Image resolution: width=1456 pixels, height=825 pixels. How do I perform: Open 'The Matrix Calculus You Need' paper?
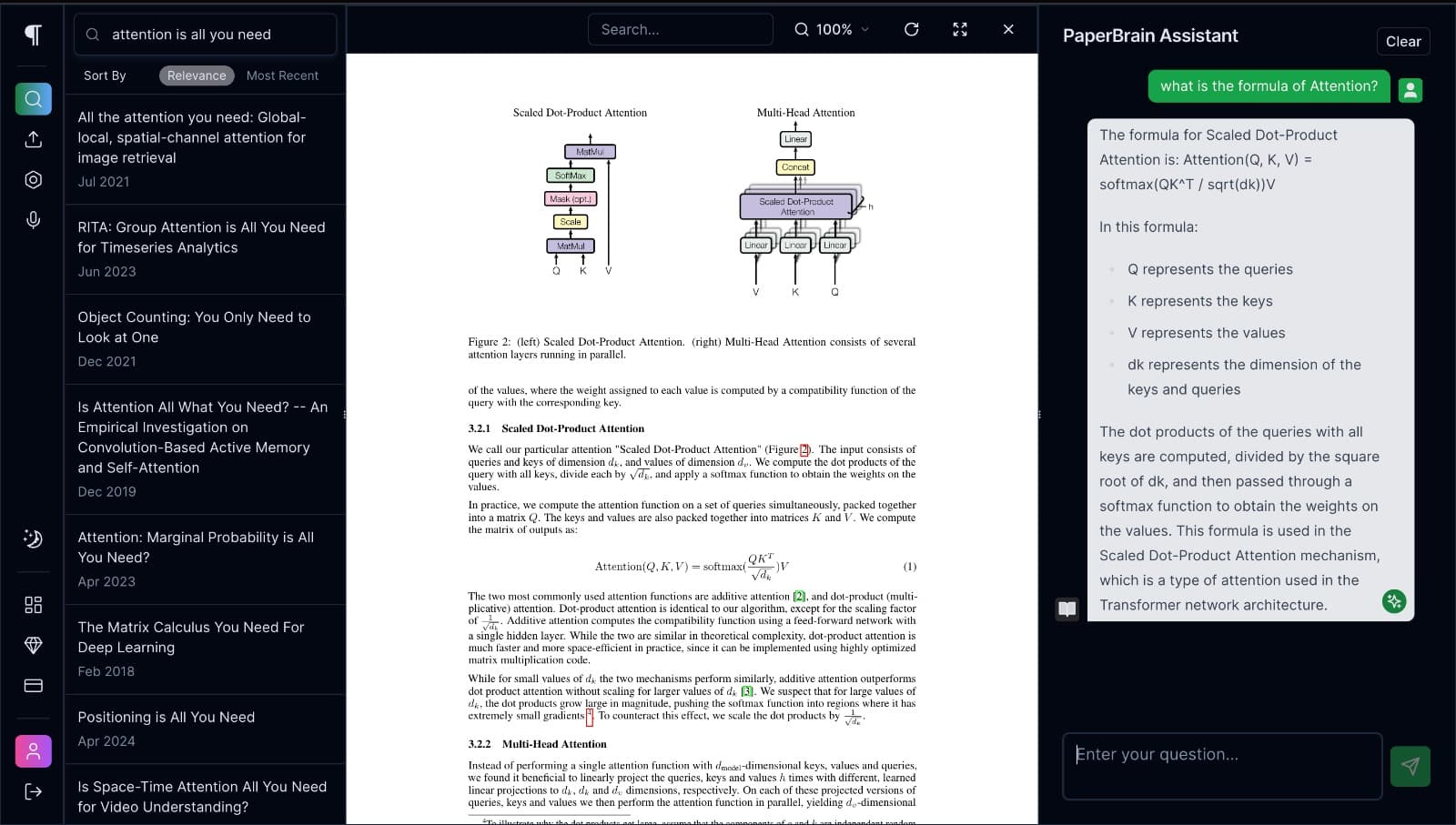pos(205,649)
